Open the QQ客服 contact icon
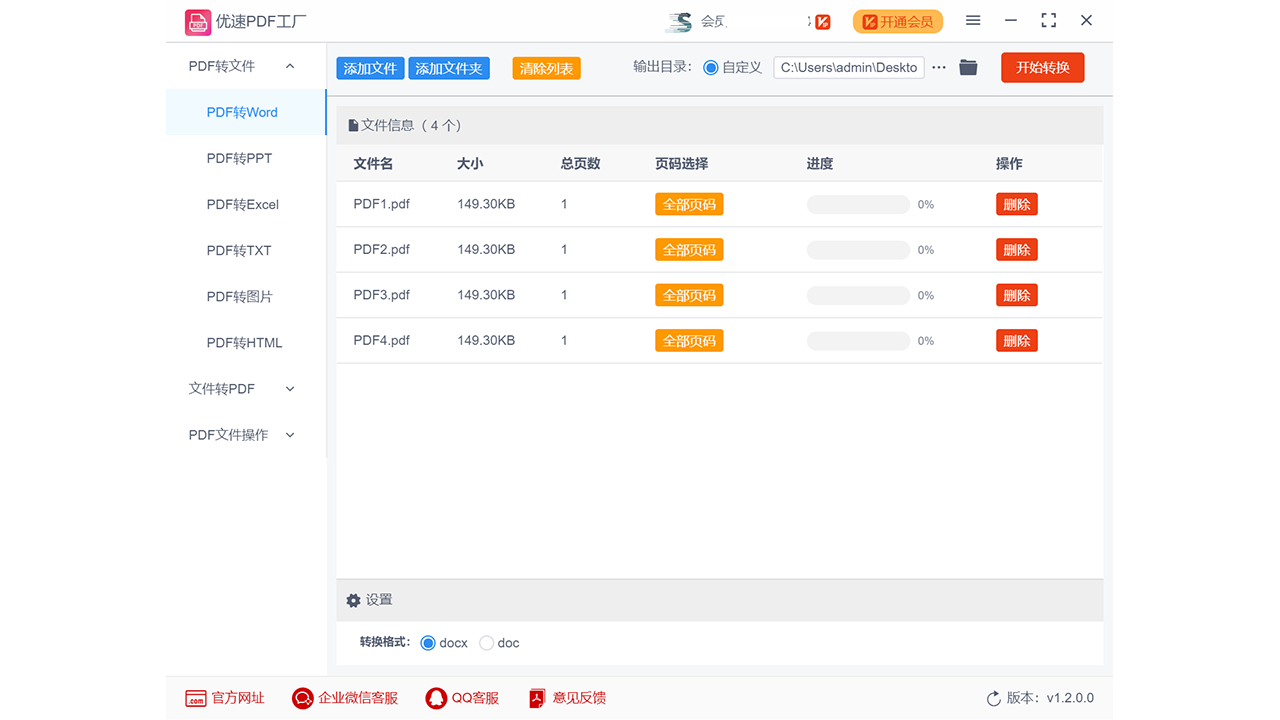The width and height of the screenshot is (1280, 720). (436, 698)
